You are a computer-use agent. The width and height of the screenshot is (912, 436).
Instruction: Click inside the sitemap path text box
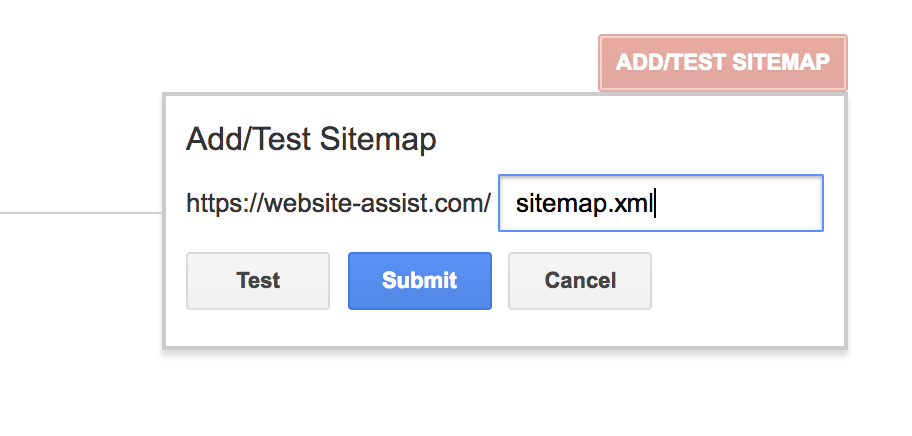(660, 204)
